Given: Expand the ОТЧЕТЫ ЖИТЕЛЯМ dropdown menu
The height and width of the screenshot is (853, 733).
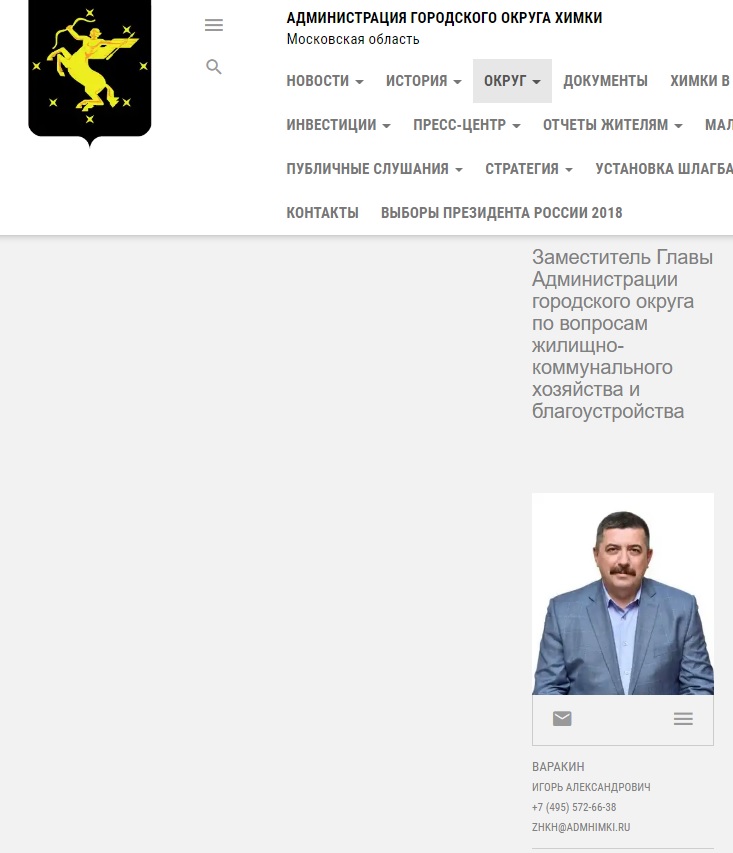Looking at the screenshot, I should tap(613, 125).
